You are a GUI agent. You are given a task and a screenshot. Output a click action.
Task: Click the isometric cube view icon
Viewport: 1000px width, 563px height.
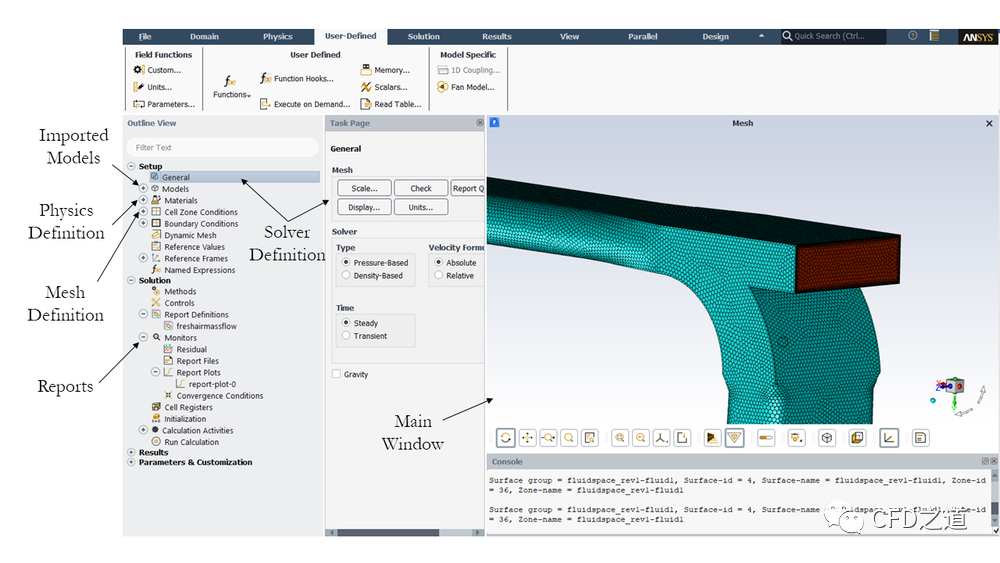827,438
